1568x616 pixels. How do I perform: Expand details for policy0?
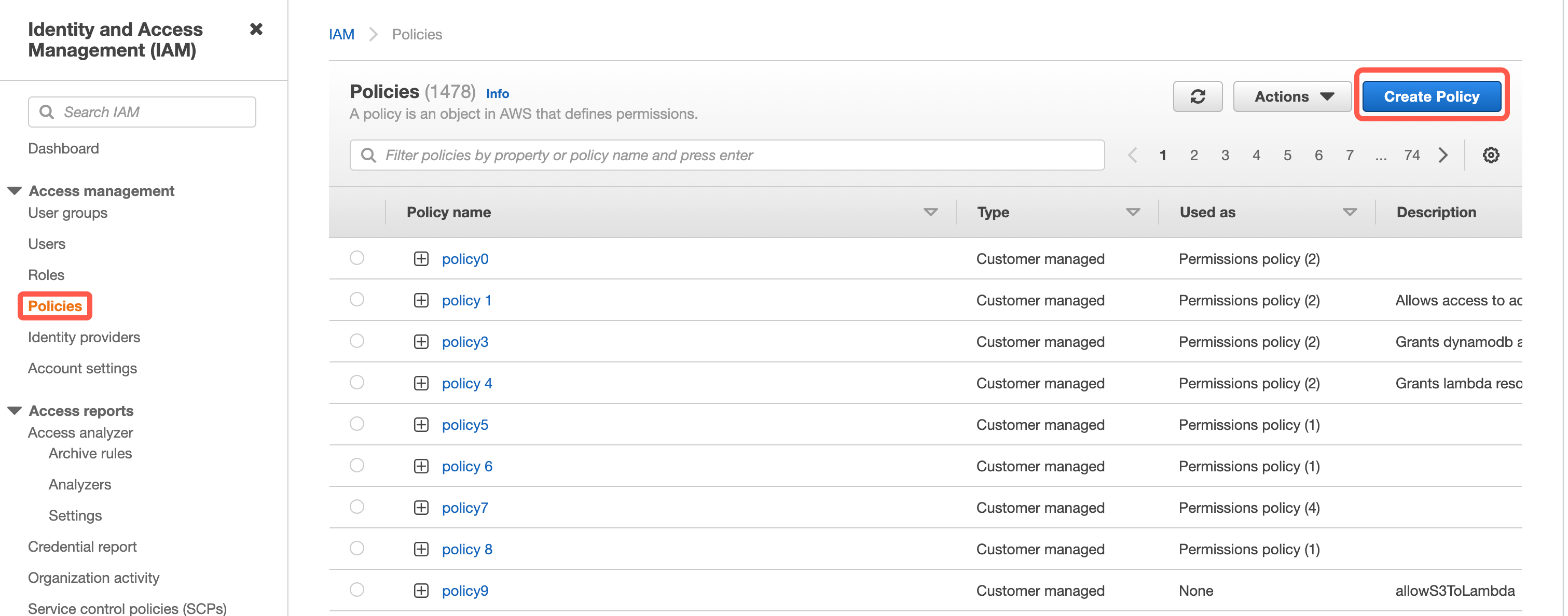(x=421, y=259)
